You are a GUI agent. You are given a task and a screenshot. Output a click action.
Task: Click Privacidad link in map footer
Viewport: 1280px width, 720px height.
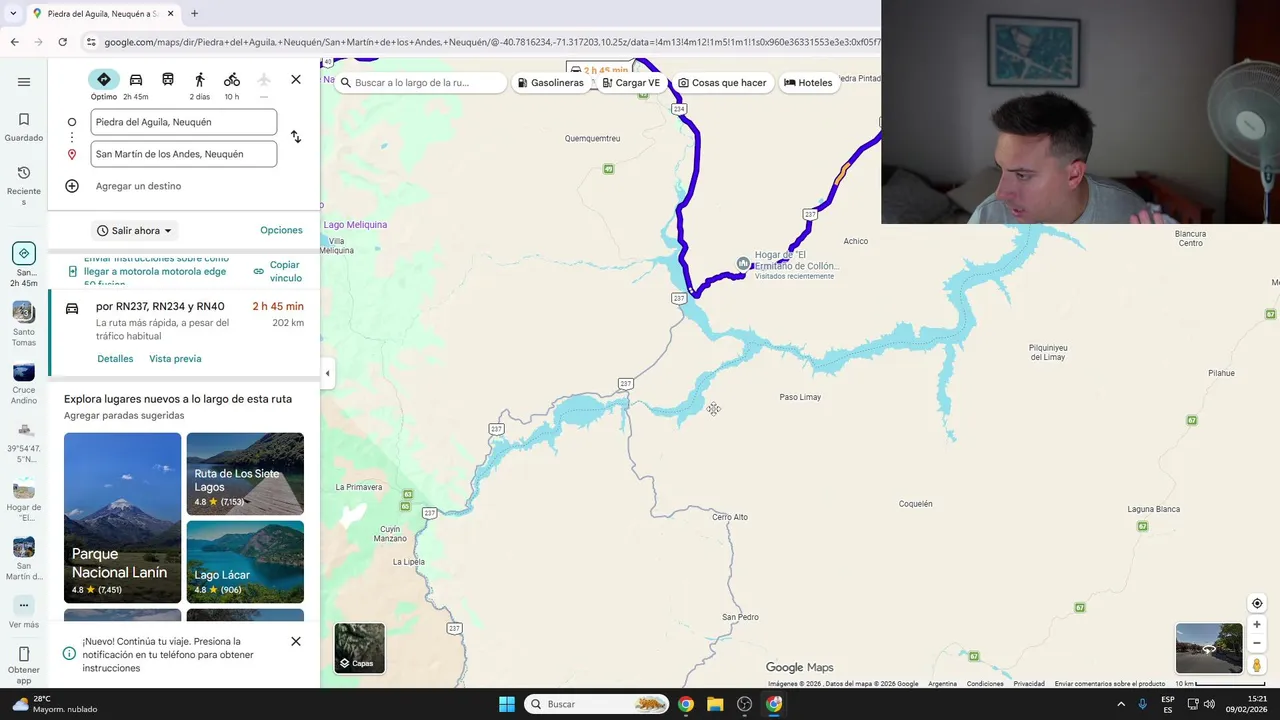(x=1029, y=684)
